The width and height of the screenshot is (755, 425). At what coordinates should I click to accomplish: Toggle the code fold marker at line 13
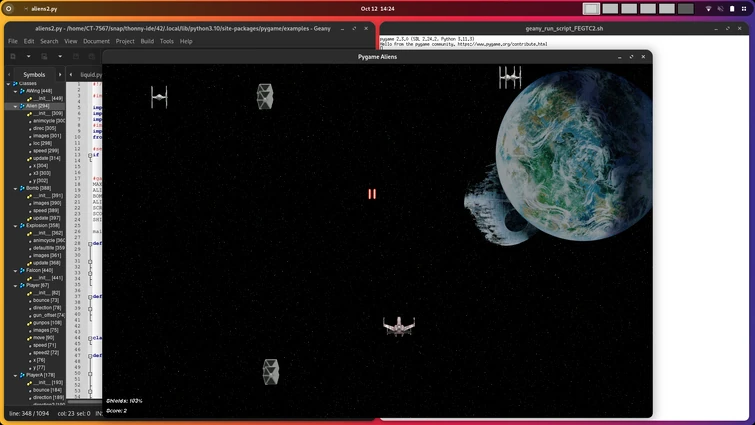click(90, 155)
